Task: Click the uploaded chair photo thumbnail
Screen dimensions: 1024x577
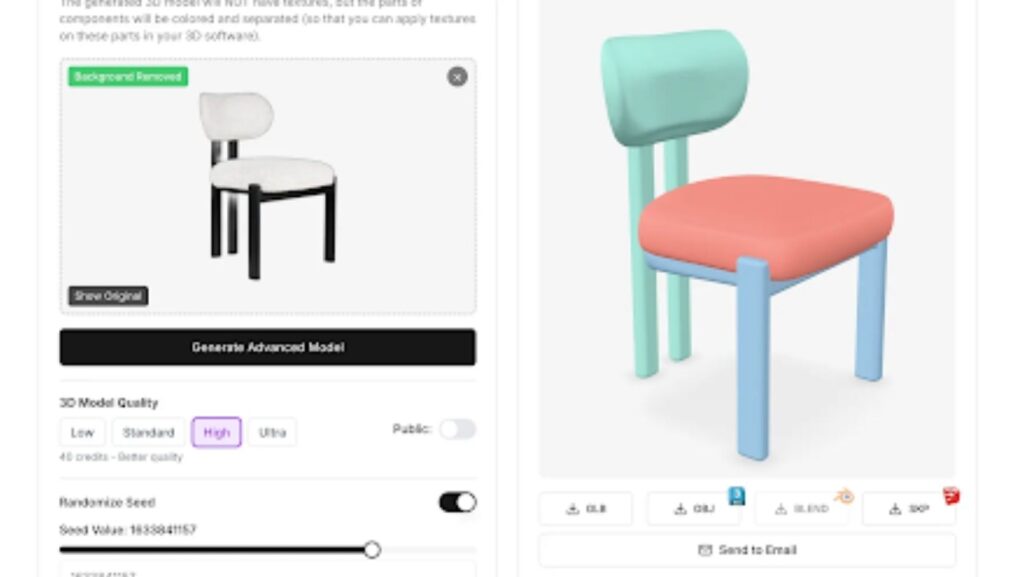Action: pyautogui.click(x=269, y=185)
